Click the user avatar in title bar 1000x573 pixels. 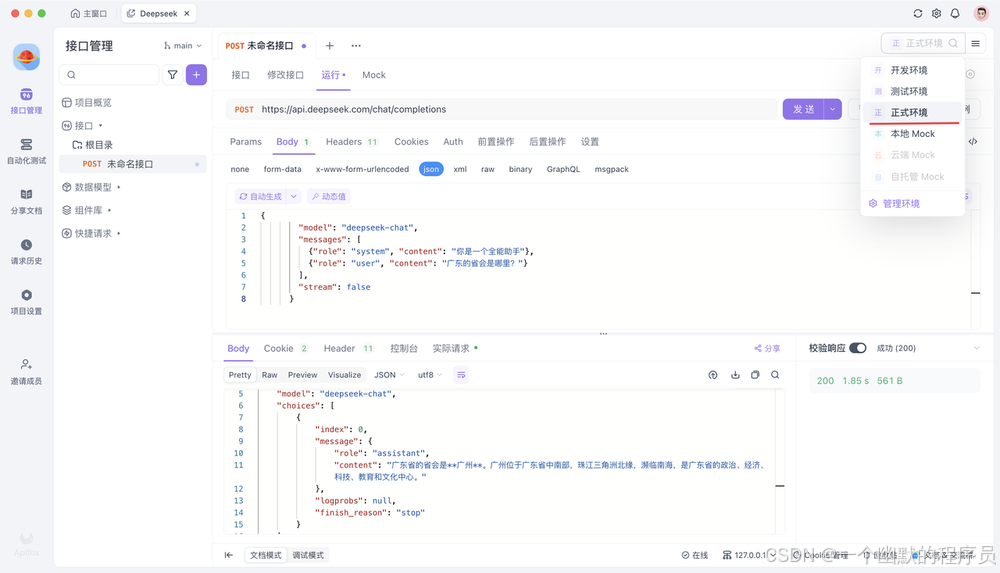(x=981, y=13)
